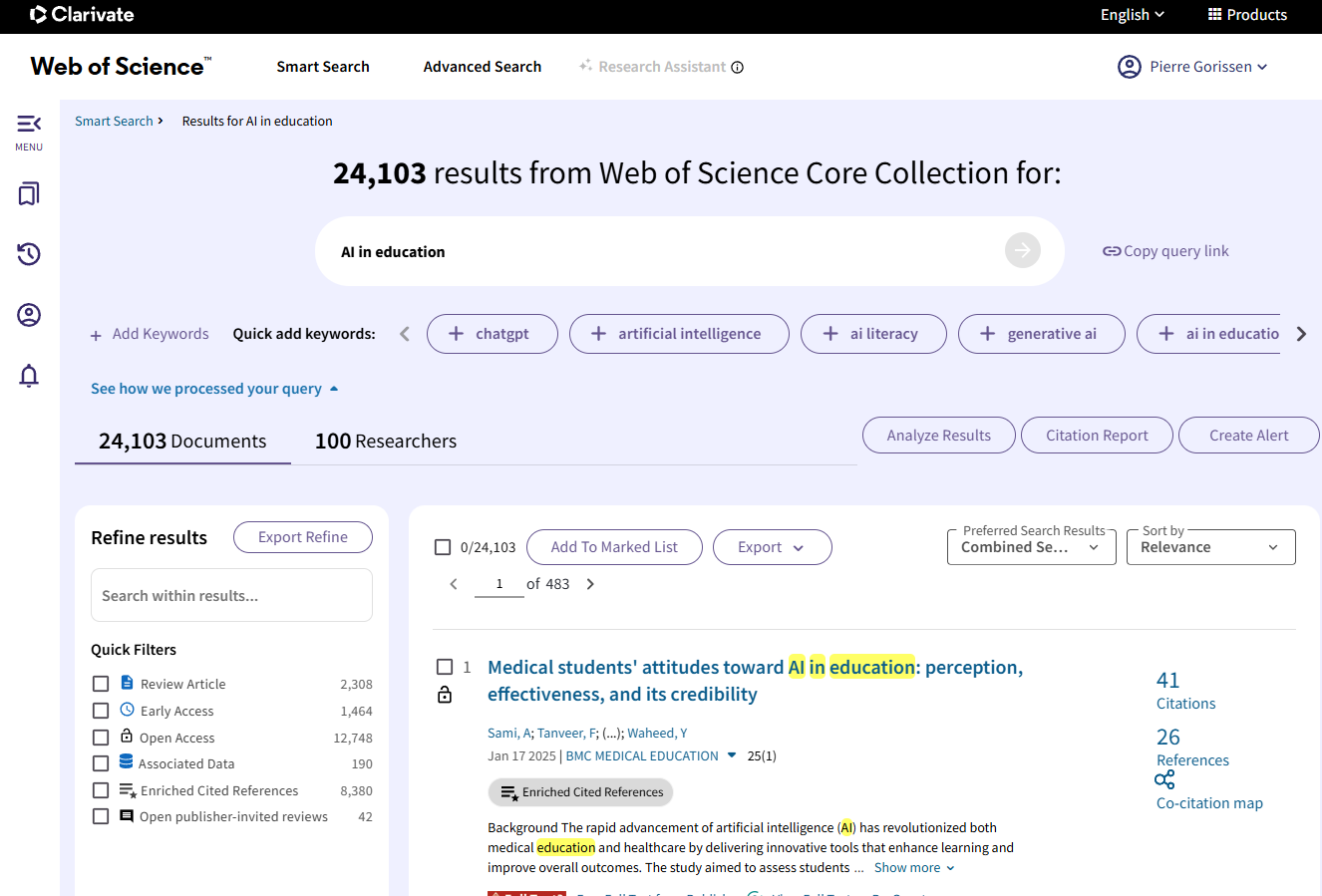Viewport: 1322px width, 896px height.
Task: Open search history clock icon
Action: [x=29, y=254]
